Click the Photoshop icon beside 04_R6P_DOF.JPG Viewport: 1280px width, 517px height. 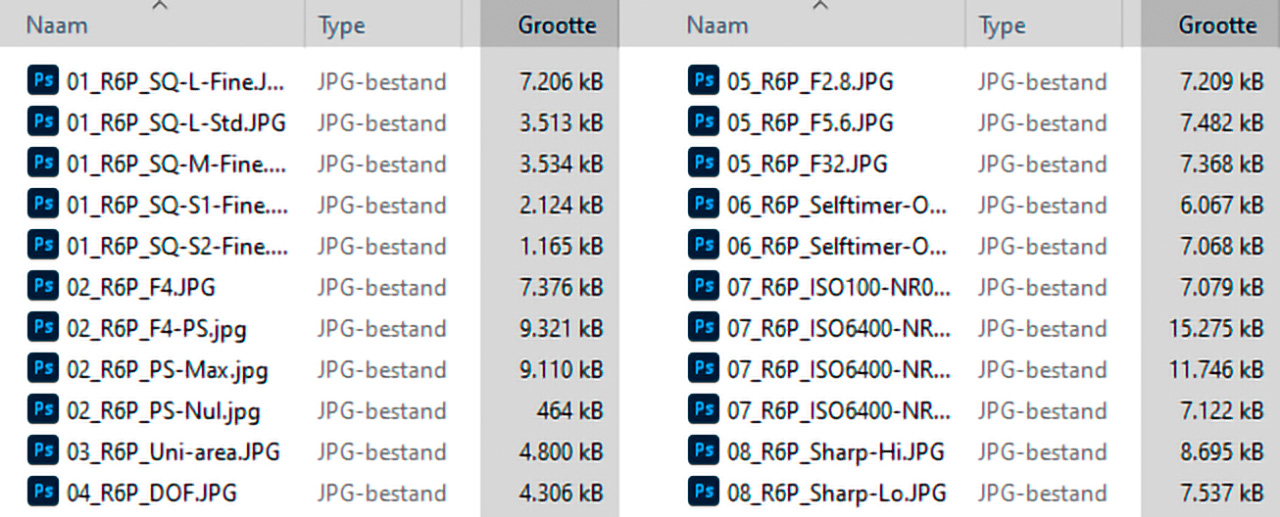[x=43, y=492]
